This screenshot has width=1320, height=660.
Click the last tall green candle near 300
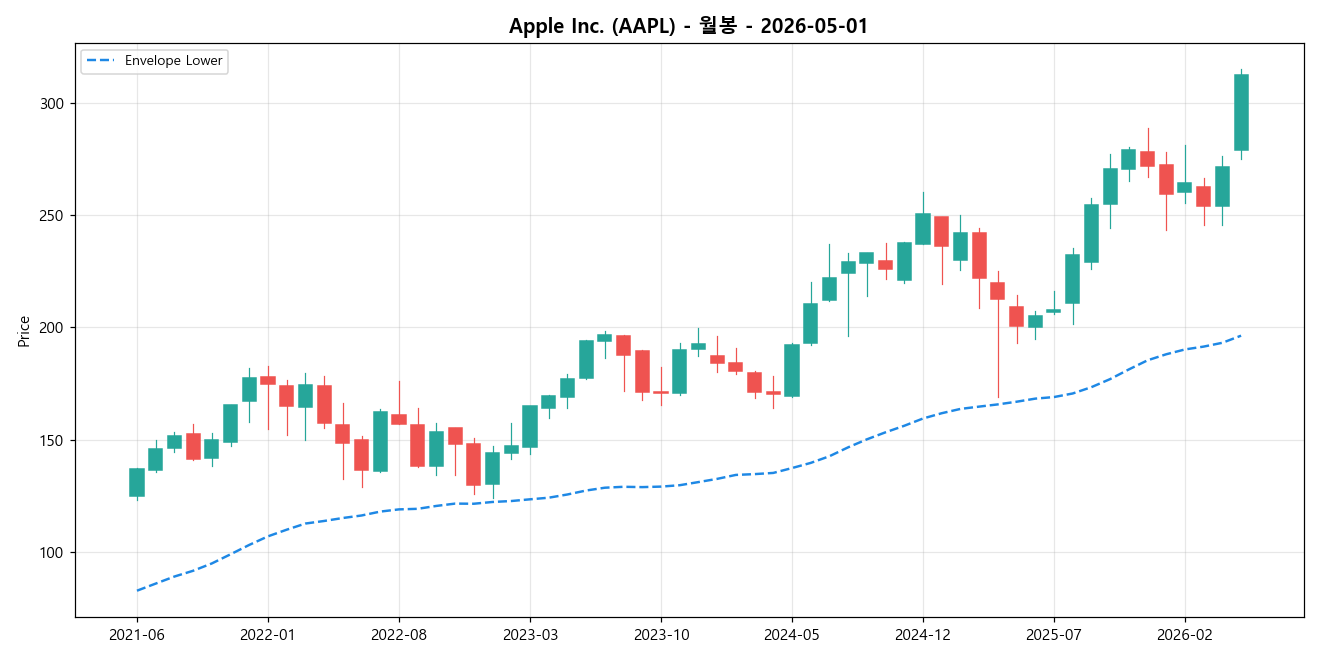pos(1241,112)
